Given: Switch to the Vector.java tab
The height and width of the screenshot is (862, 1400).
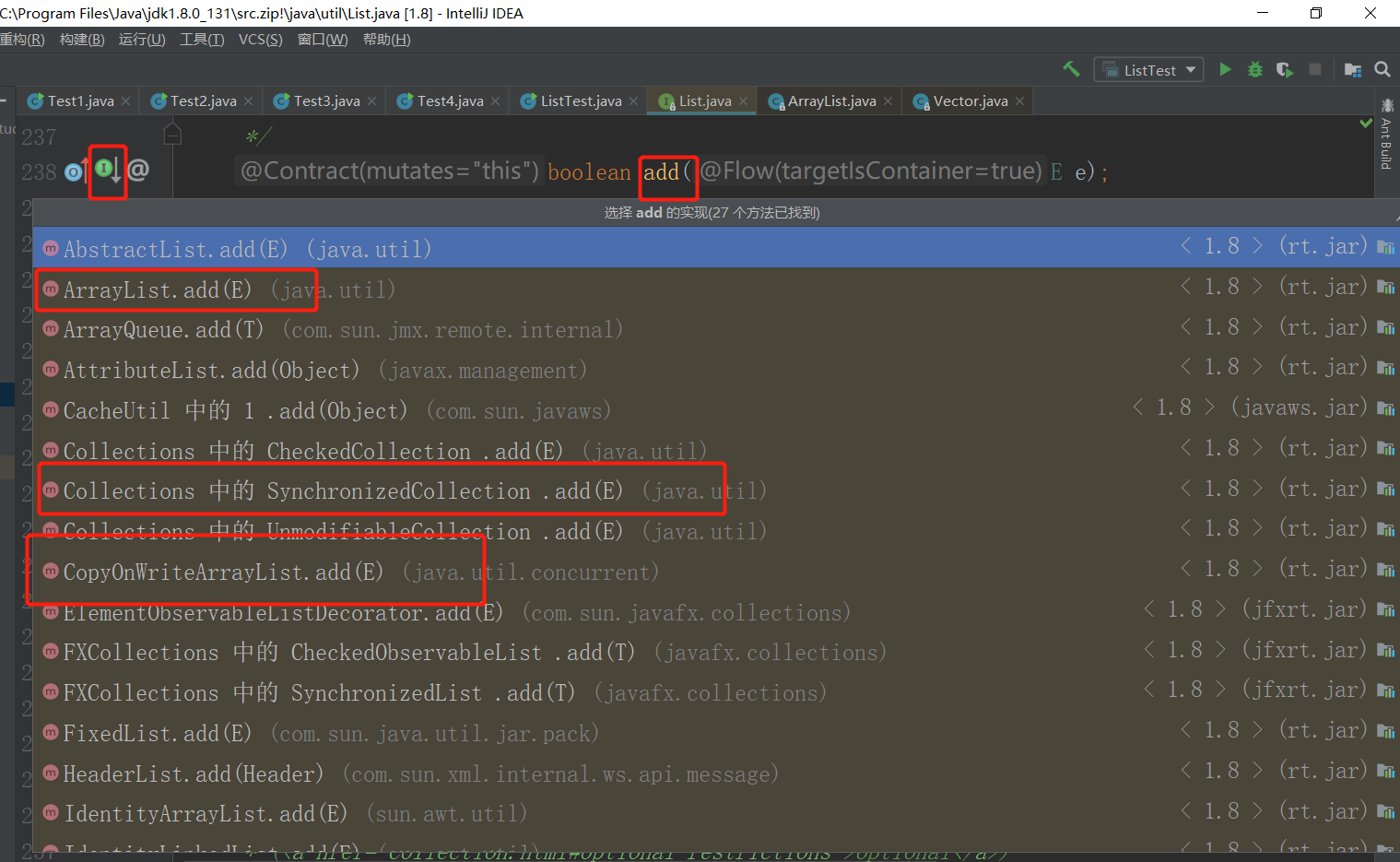Looking at the screenshot, I should pyautogui.click(x=970, y=101).
